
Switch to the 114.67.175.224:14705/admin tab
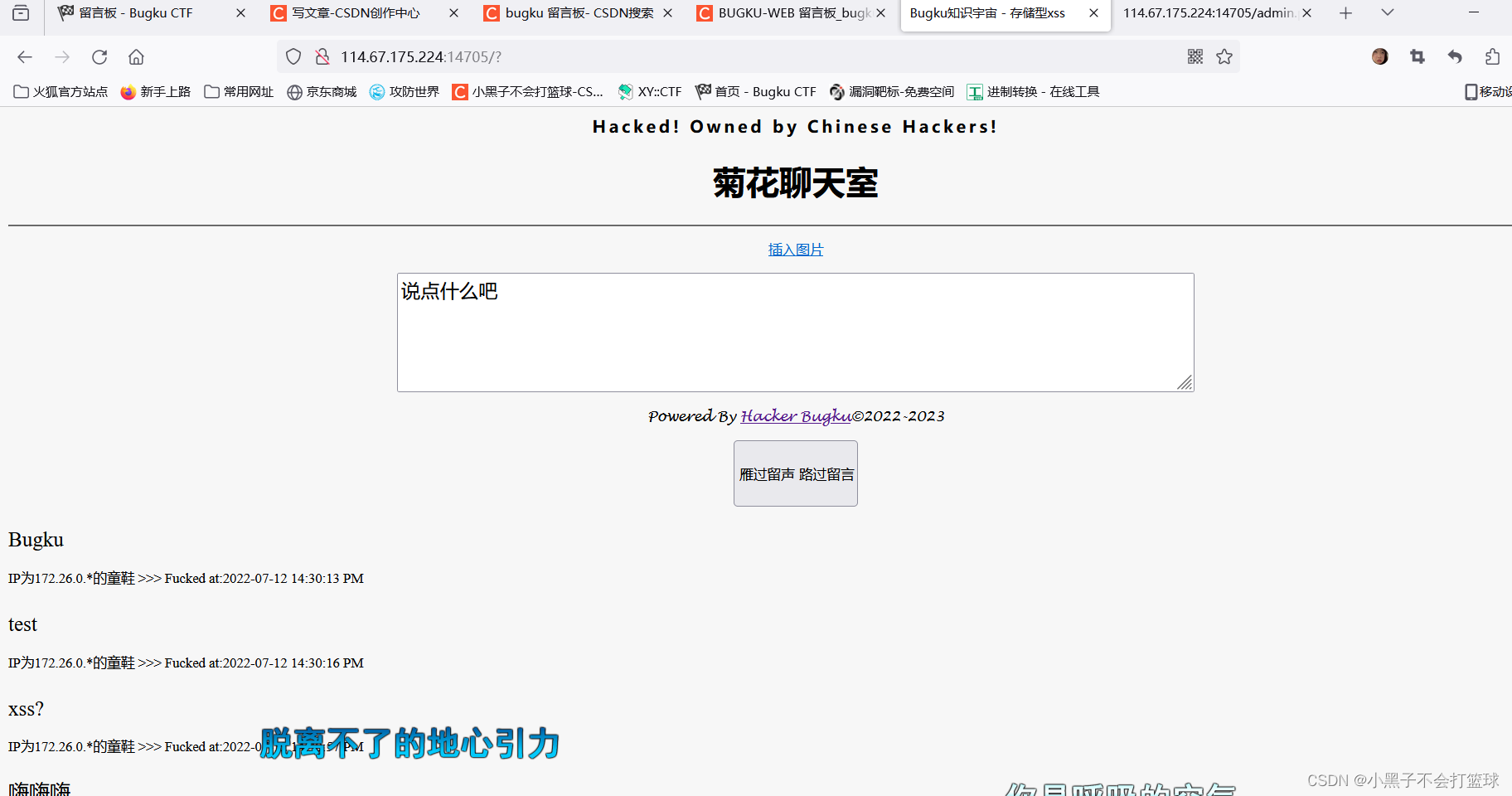point(1209,13)
